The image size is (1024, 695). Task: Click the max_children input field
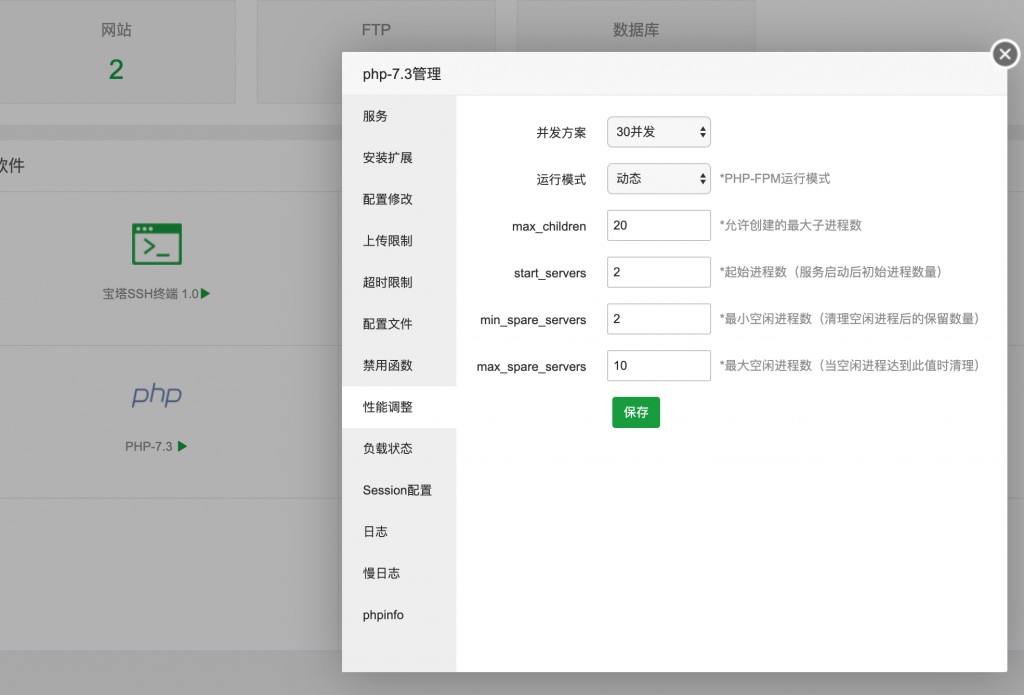click(x=658, y=225)
